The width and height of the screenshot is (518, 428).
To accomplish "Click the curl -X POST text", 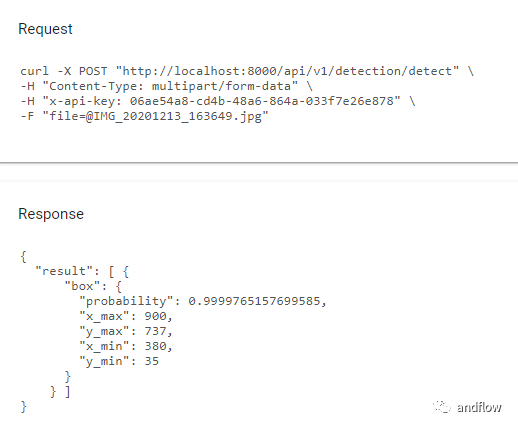I will (x=64, y=71).
